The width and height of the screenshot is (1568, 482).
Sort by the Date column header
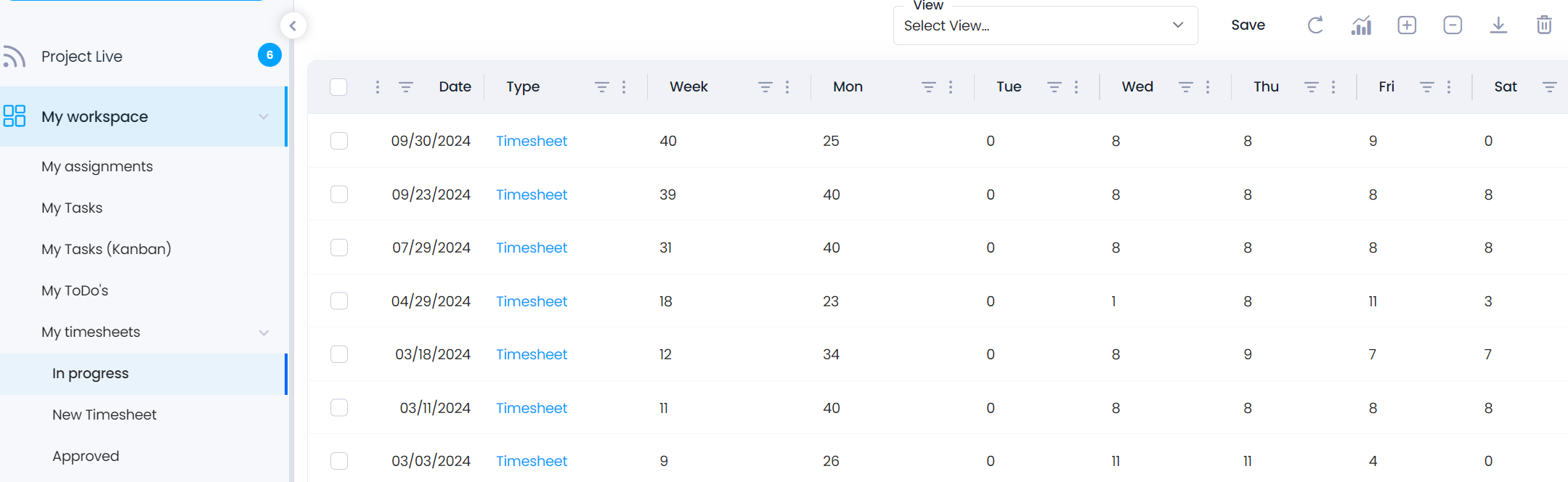click(x=455, y=87)
